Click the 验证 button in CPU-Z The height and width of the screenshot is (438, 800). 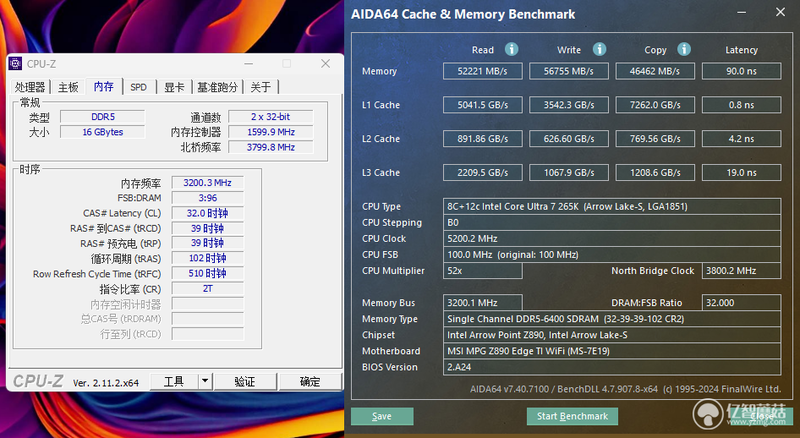(x=245, y=381)
